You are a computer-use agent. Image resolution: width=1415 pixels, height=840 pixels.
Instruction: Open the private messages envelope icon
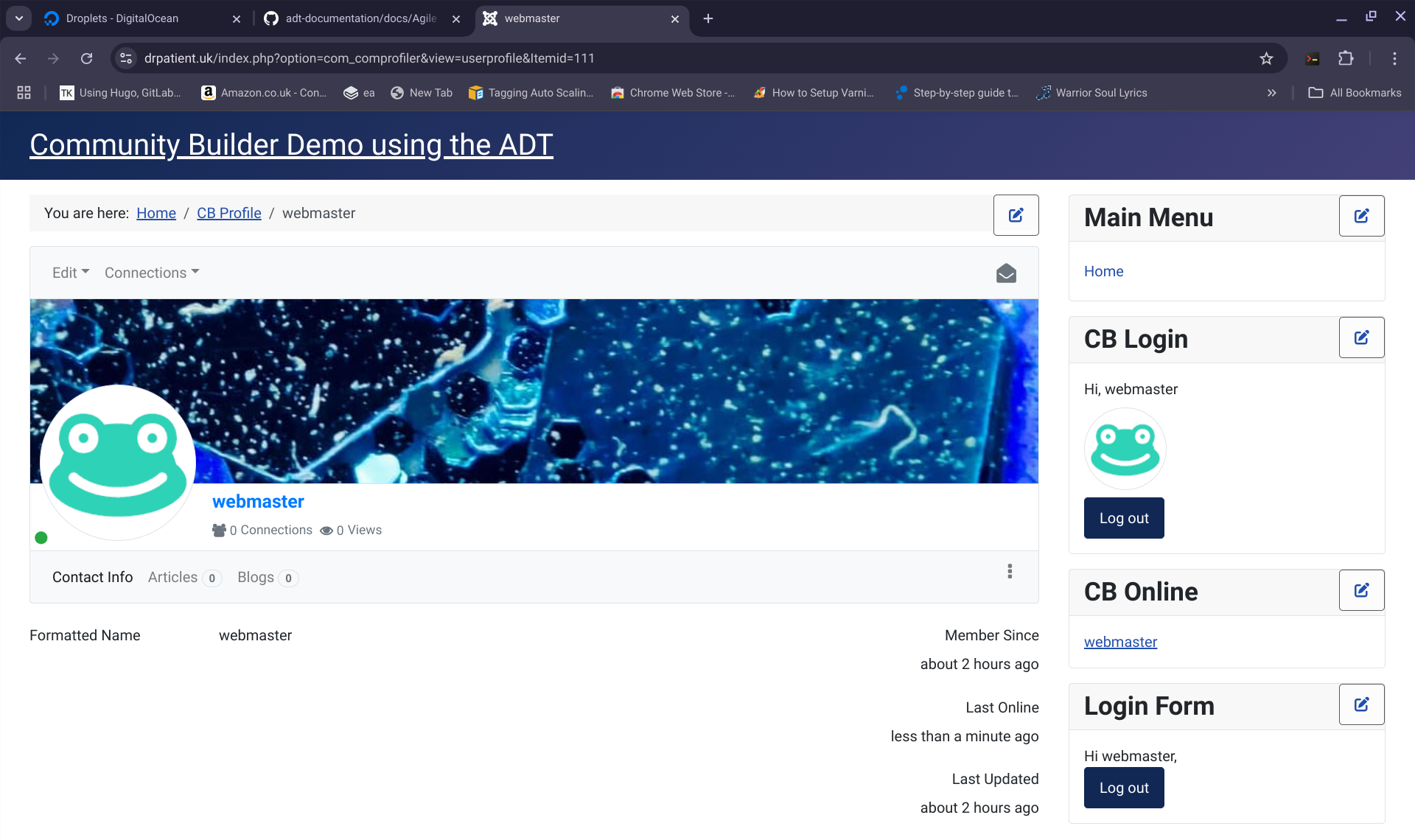(1006, 273)
